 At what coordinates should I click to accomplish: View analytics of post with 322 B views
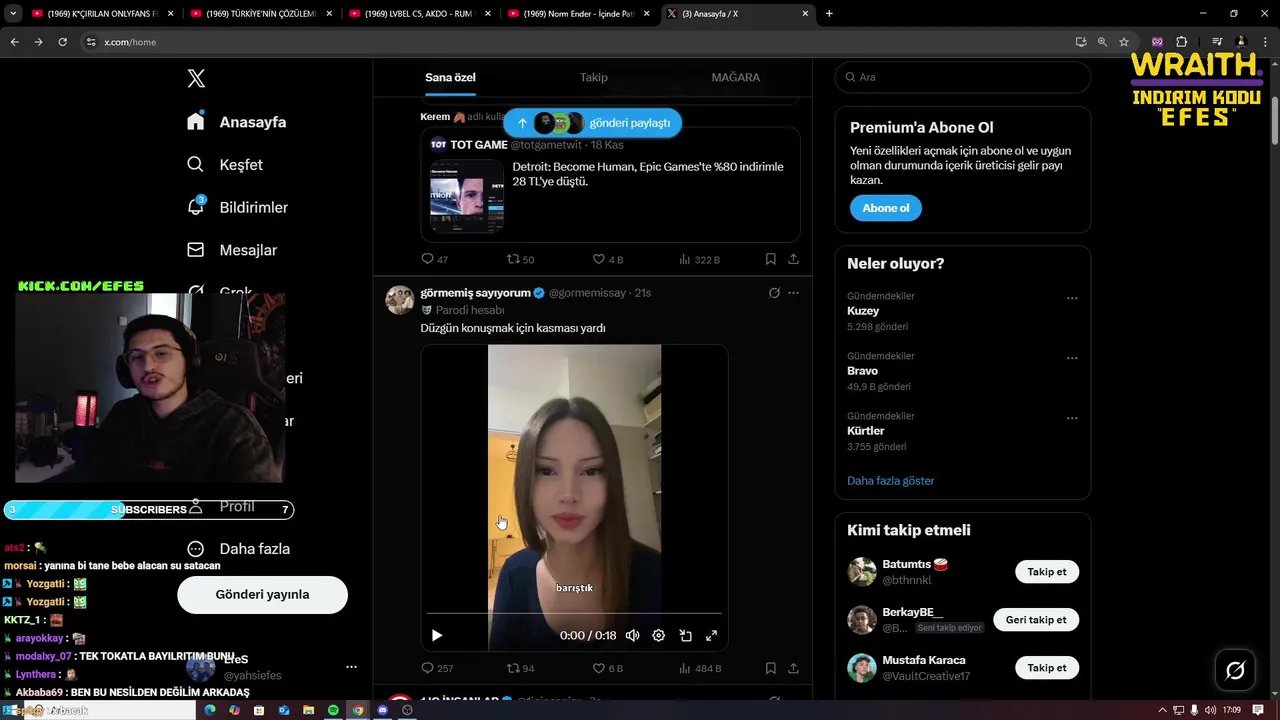[699, 259]
